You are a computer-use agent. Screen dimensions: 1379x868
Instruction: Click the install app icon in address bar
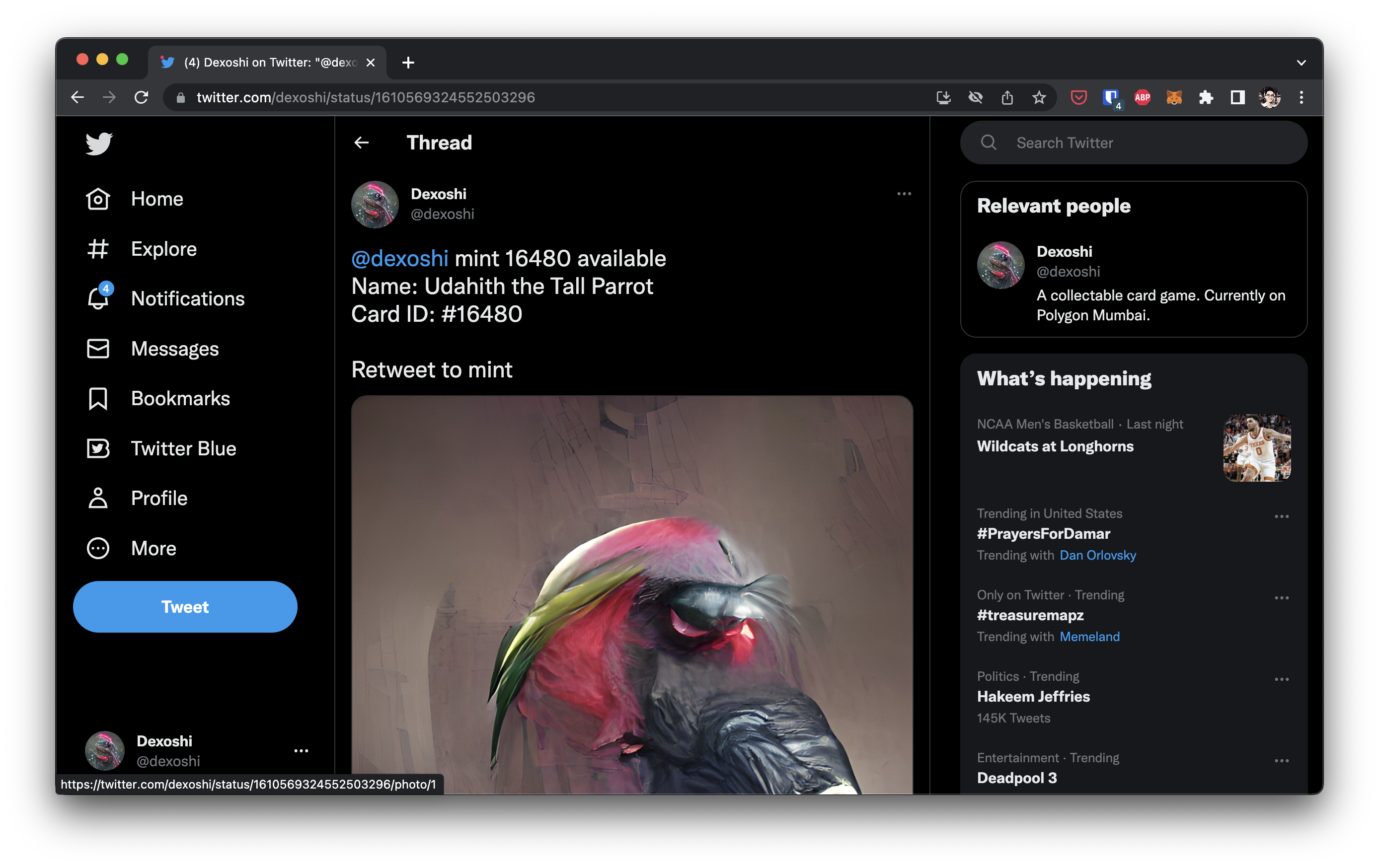click(x=944, y=97)
